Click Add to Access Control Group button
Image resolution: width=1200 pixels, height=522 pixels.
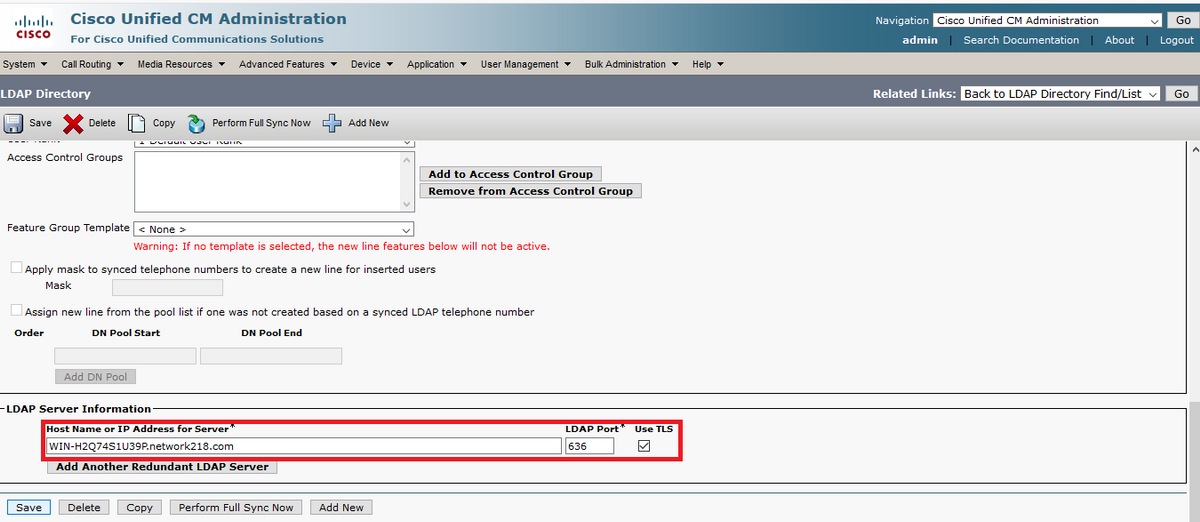coord(511,174)
